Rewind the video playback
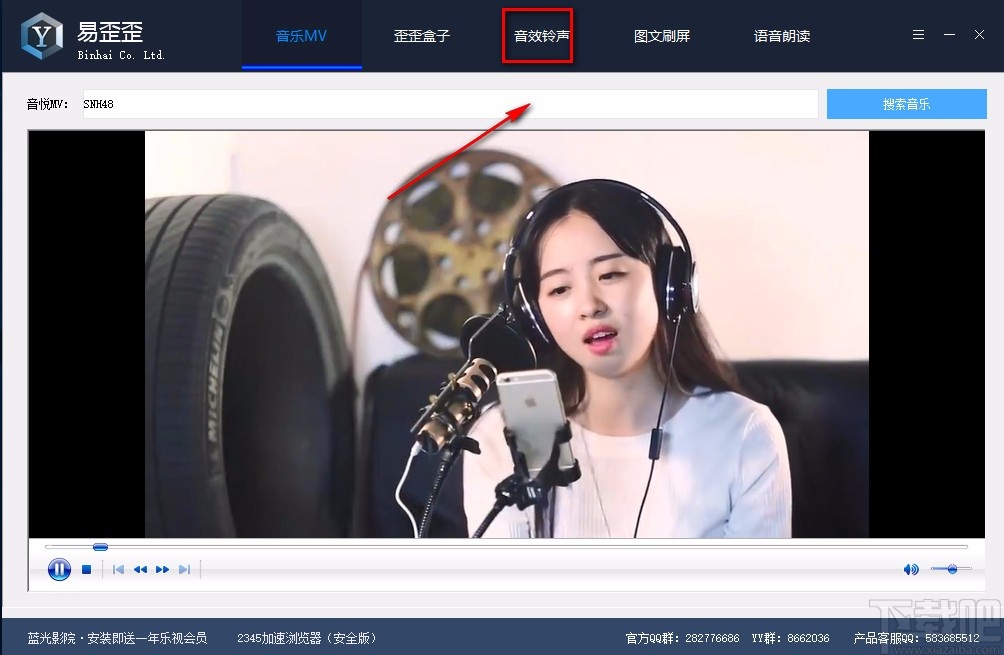The height and width of the screenshot is (655, 1004). pyautogui.click(x=140, y=569)
